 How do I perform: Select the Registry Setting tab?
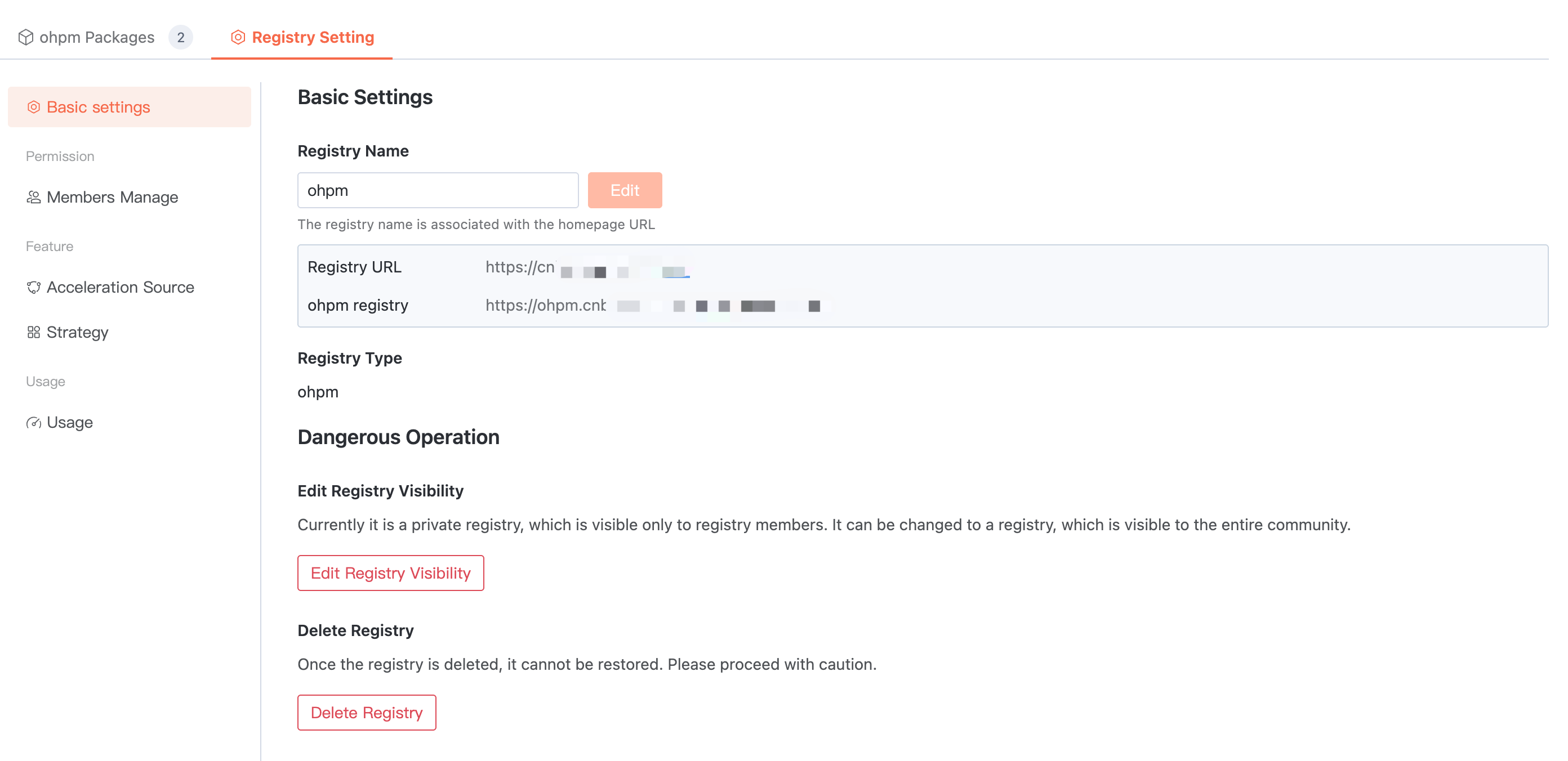coord(312,37)
